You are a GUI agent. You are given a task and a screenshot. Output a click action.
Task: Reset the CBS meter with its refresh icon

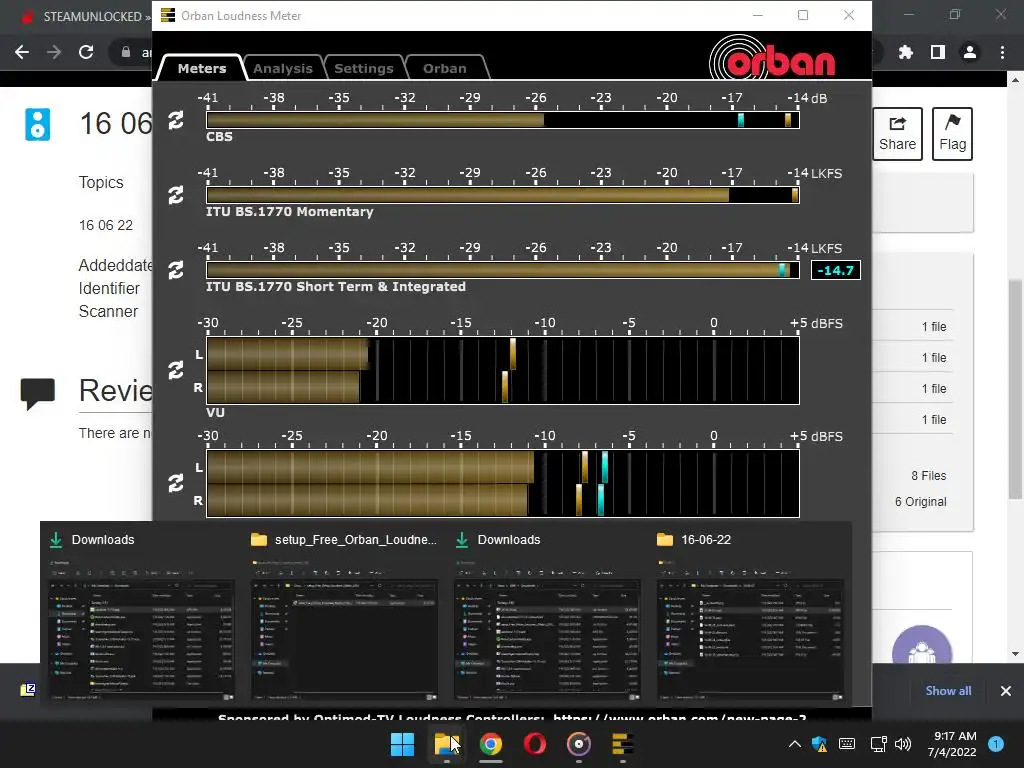point(176,120)
